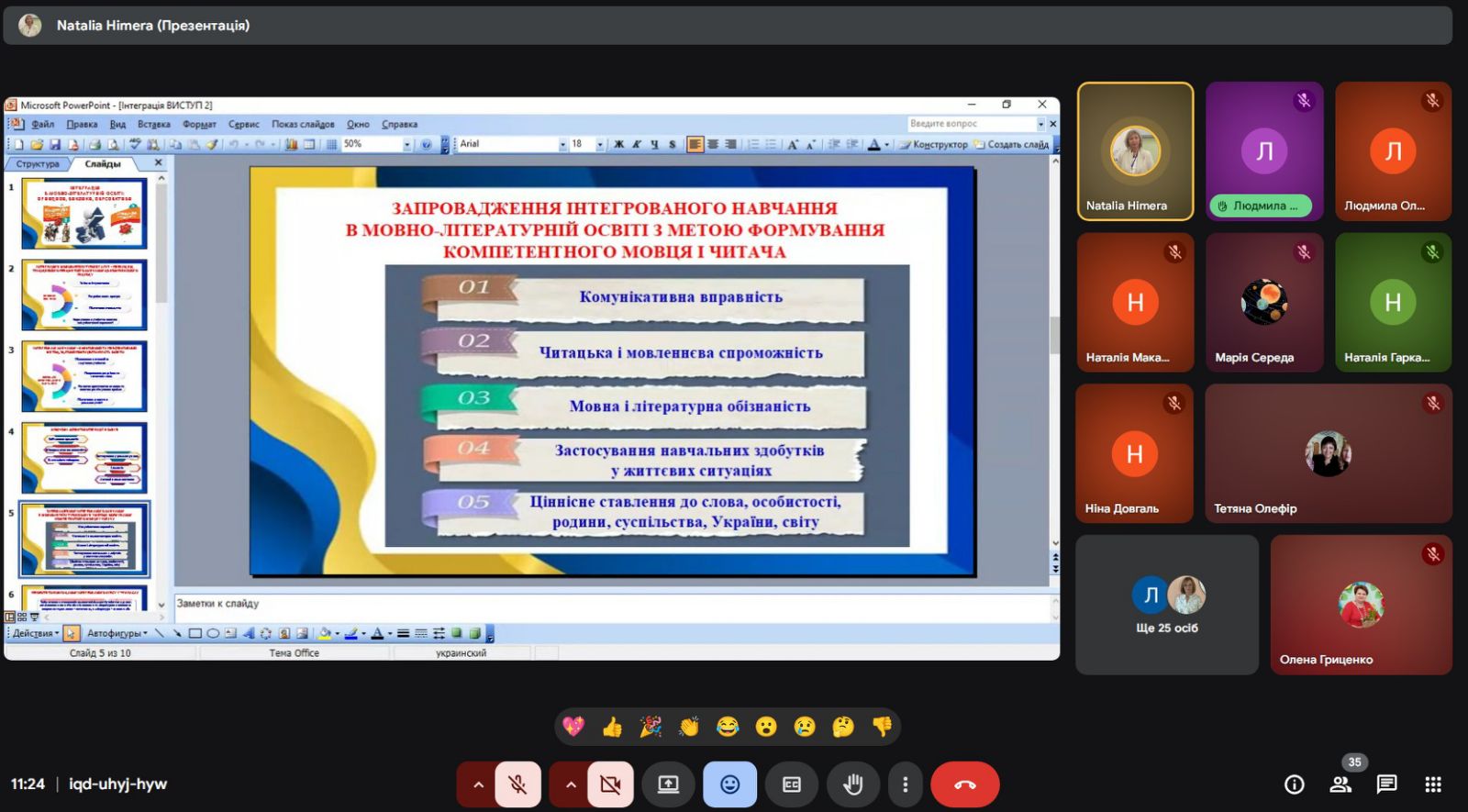
Task: Open meeting details info icon
Action: pyautogui.click(x=1294, y=784)
